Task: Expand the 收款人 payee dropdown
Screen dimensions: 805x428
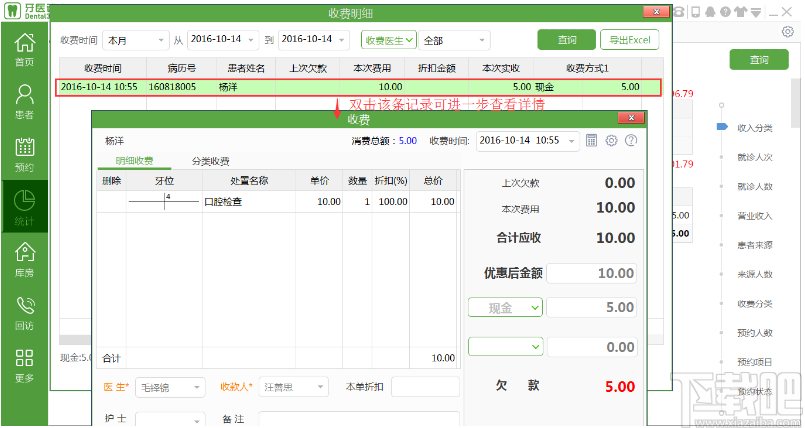Action: (x=320, y=387)
